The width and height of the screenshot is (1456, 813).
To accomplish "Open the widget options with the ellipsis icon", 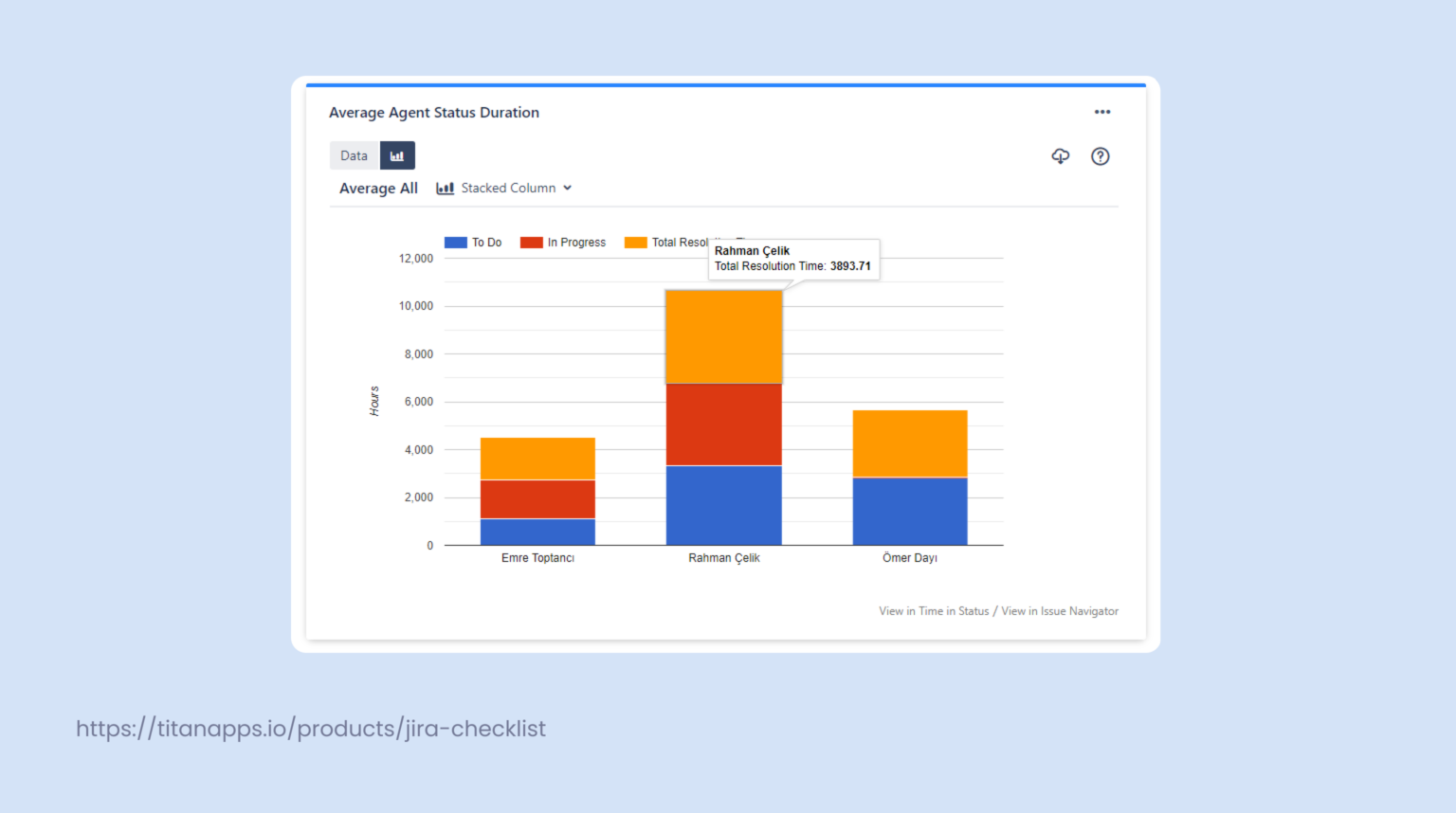I will [1101, 112].
